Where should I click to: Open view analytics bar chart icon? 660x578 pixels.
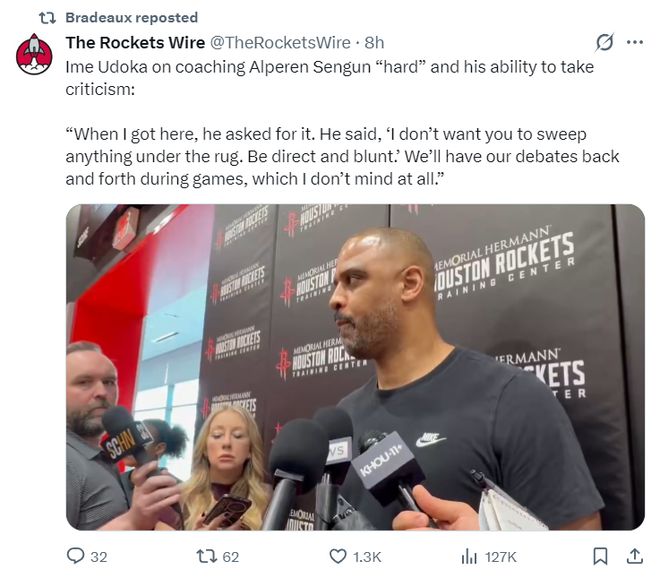[x=468, y=556]
